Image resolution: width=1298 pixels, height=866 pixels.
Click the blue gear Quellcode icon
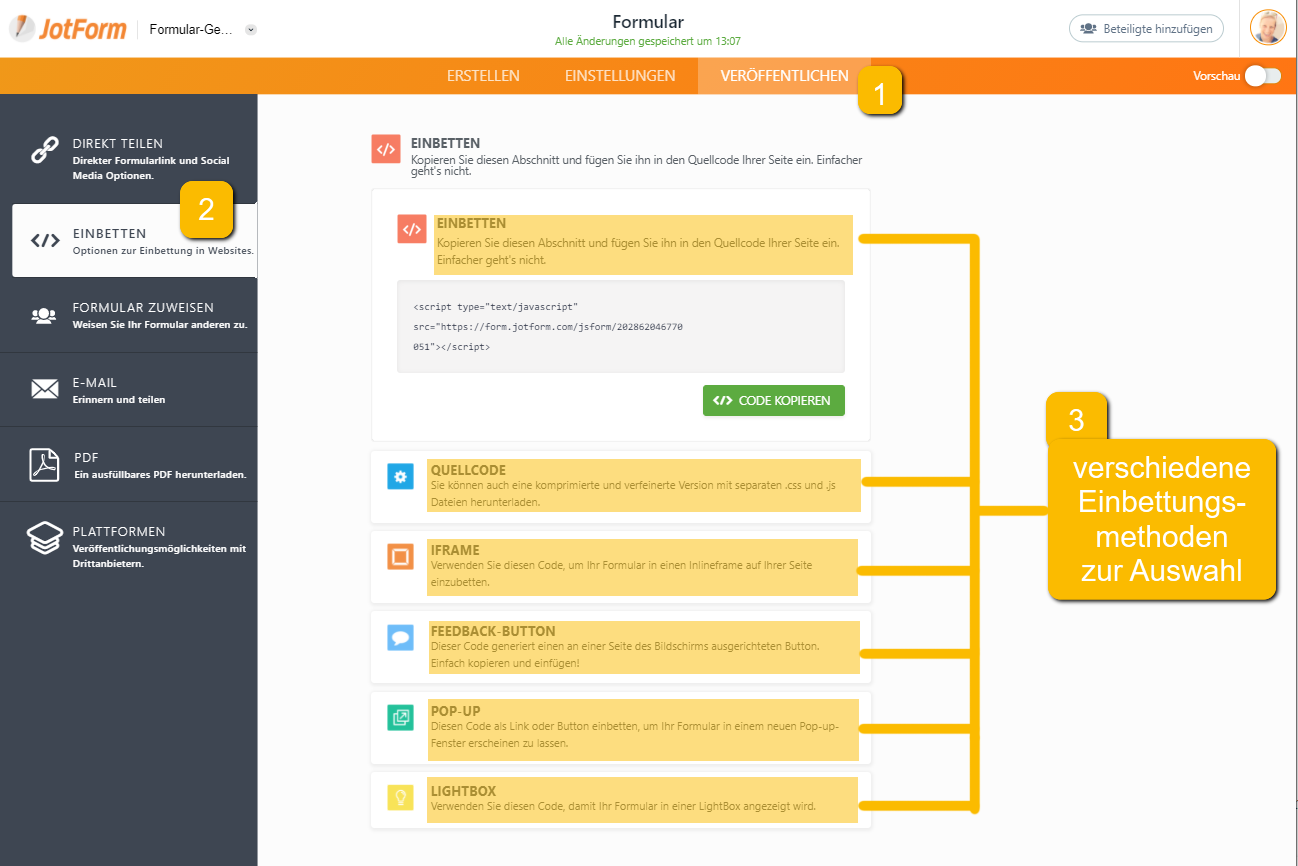(400, 477)
